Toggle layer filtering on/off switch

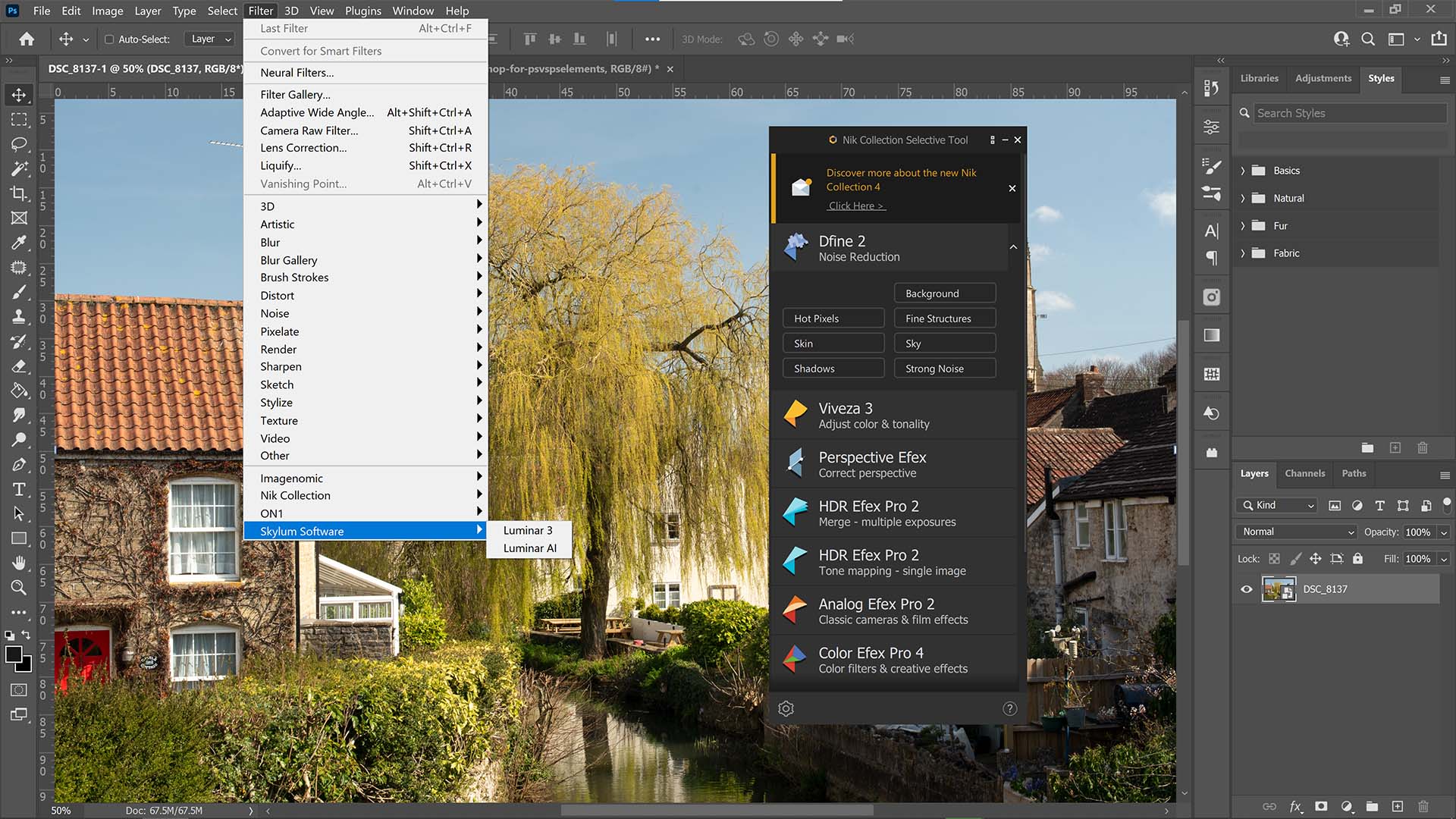[1447, 505]
